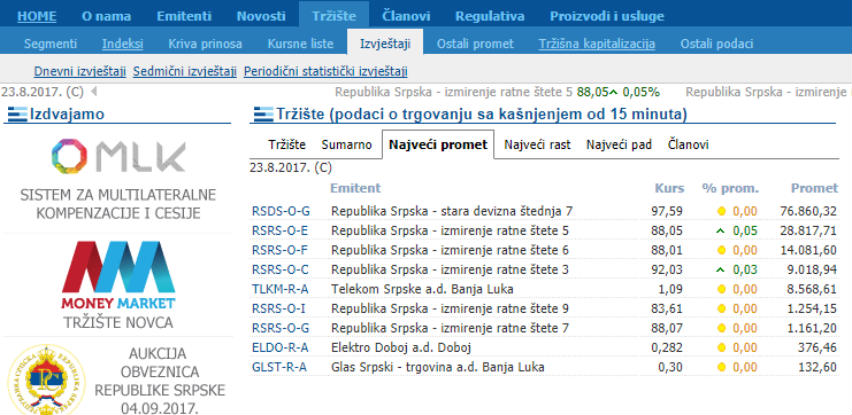Click the ticker scroll-left arrow next to the date
The width and height of the screenshot is (852, 415).
93,92
